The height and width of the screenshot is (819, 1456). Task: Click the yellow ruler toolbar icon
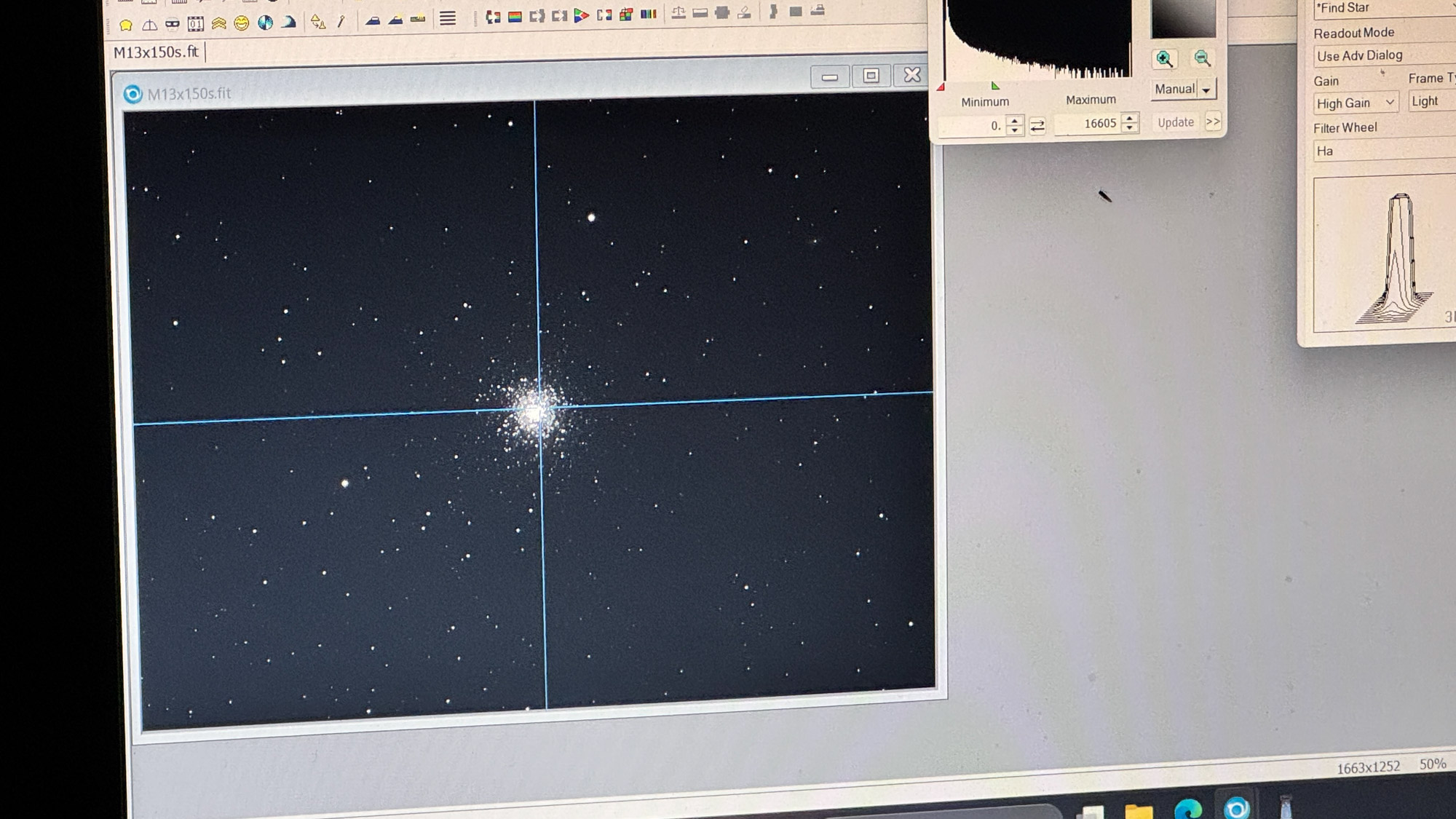coord(418,19)
